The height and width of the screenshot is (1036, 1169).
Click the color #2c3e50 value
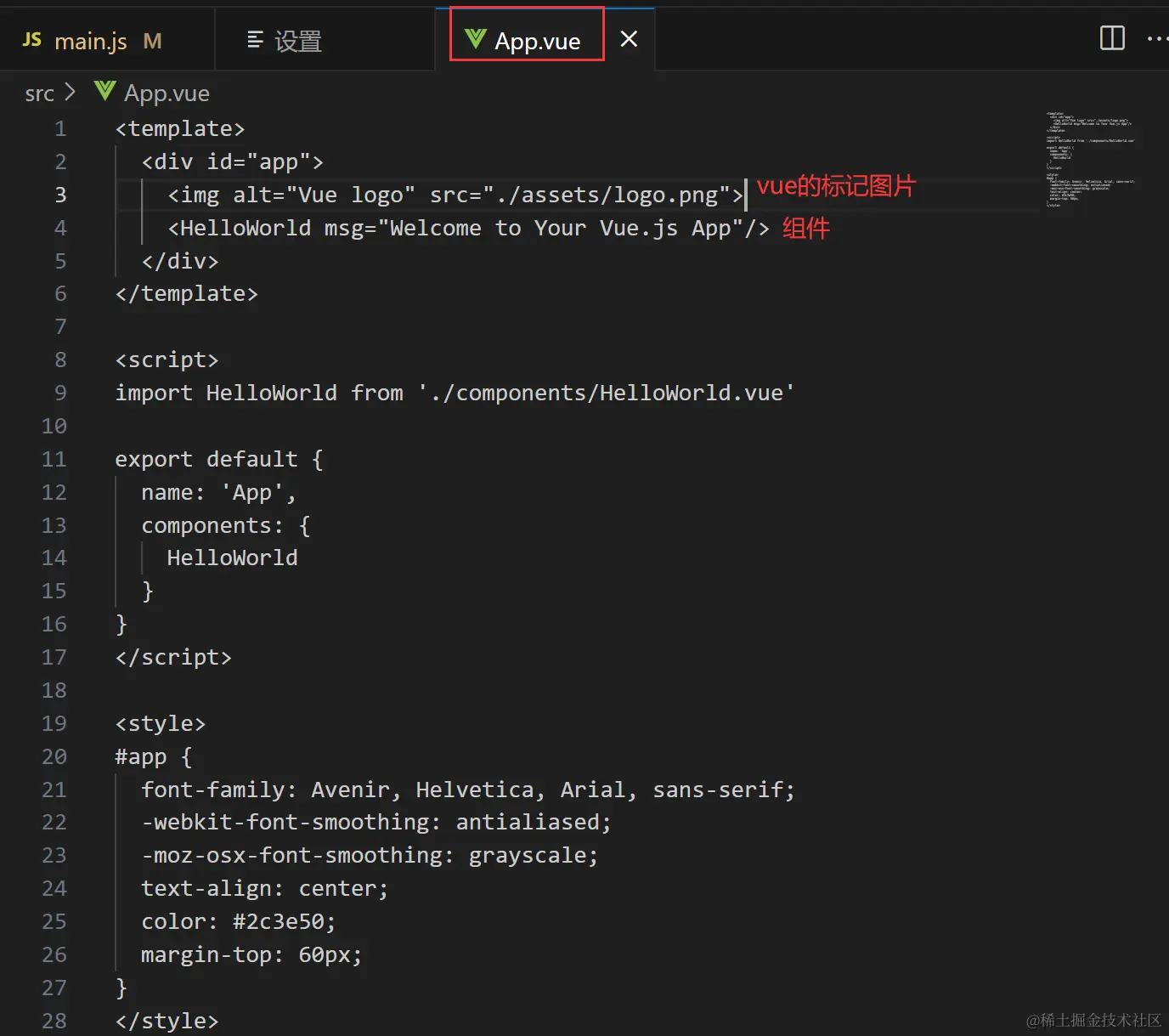click(279, 922)
